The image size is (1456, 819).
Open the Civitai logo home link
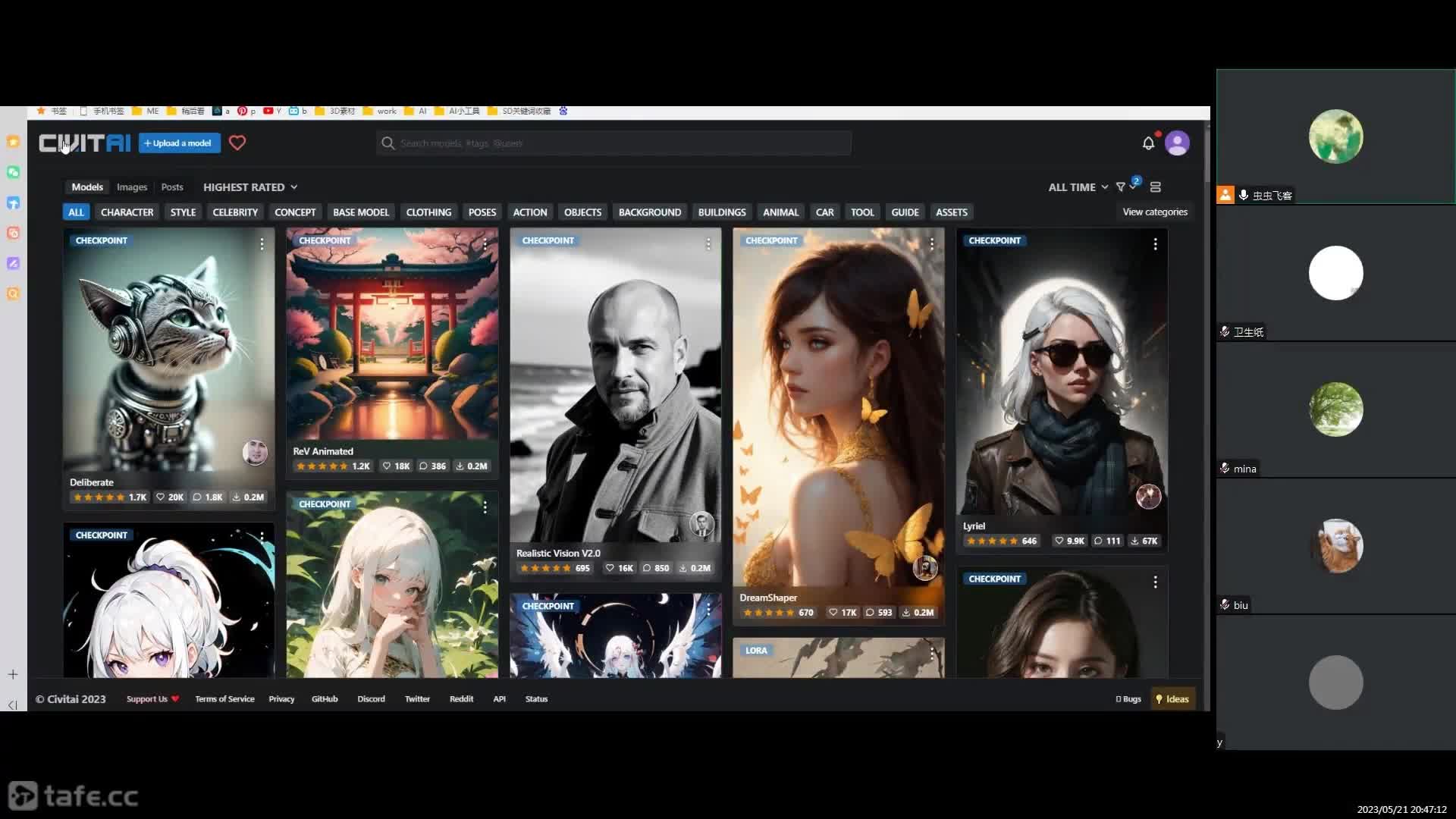click(x=84, y=143)
